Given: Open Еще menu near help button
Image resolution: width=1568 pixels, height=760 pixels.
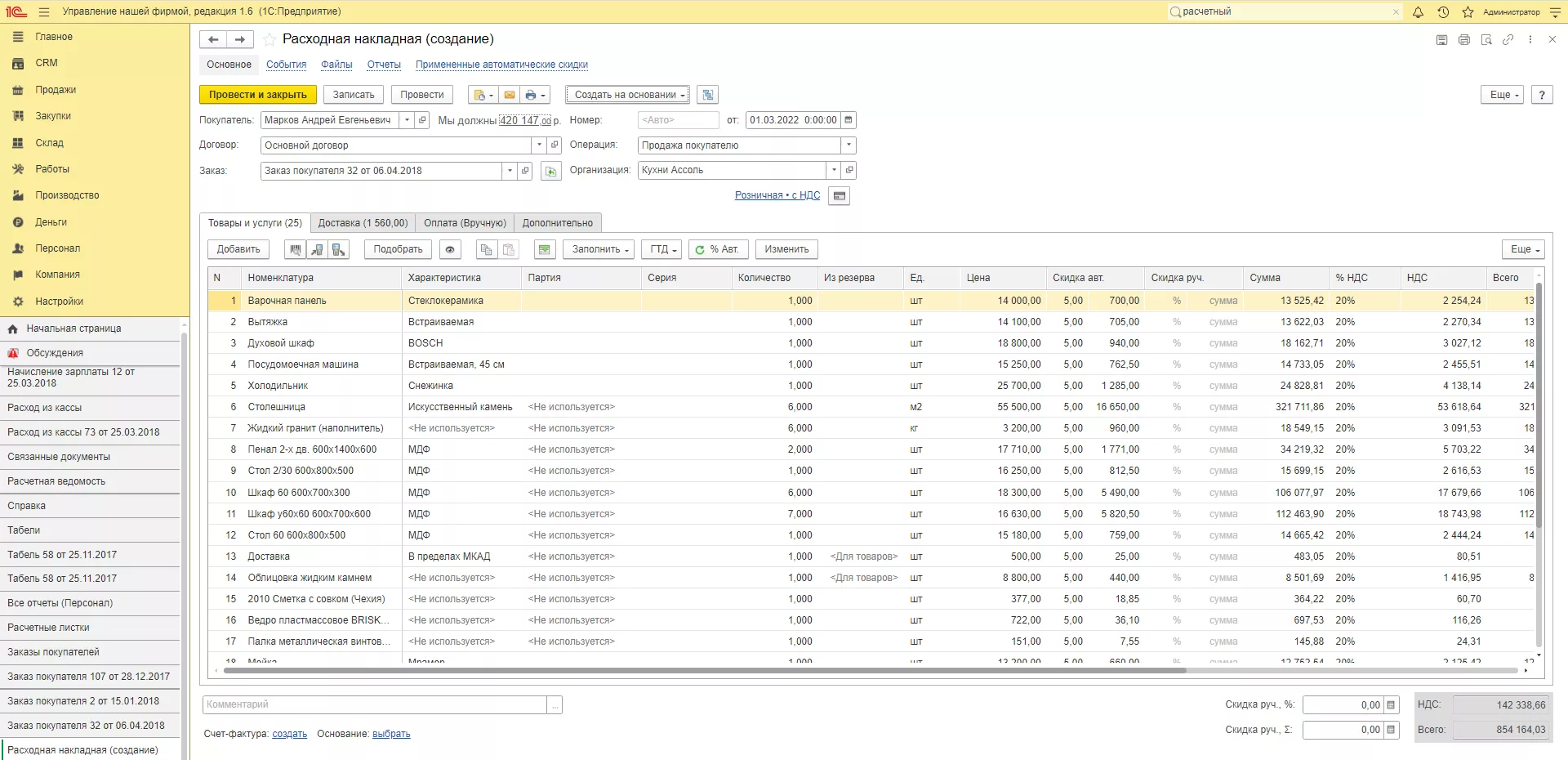Looking at the screenshot, I should pos(1503,95).
